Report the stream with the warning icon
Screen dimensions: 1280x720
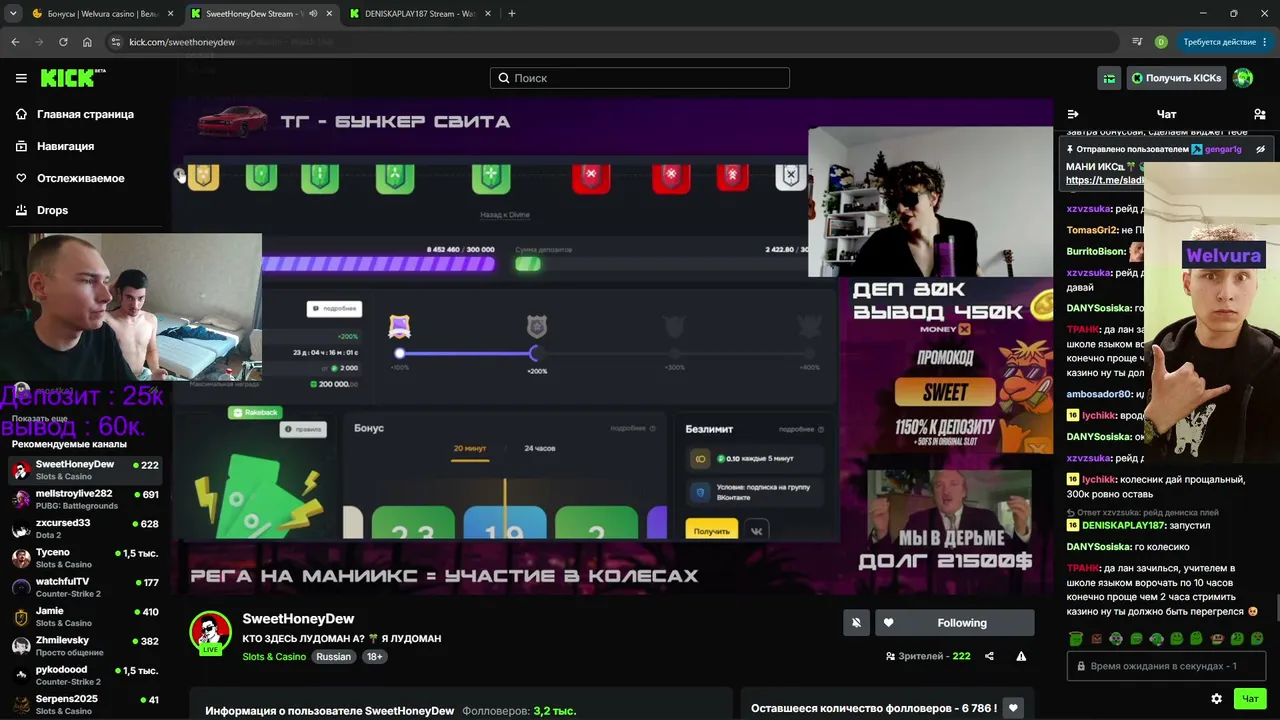(1021, 656)
